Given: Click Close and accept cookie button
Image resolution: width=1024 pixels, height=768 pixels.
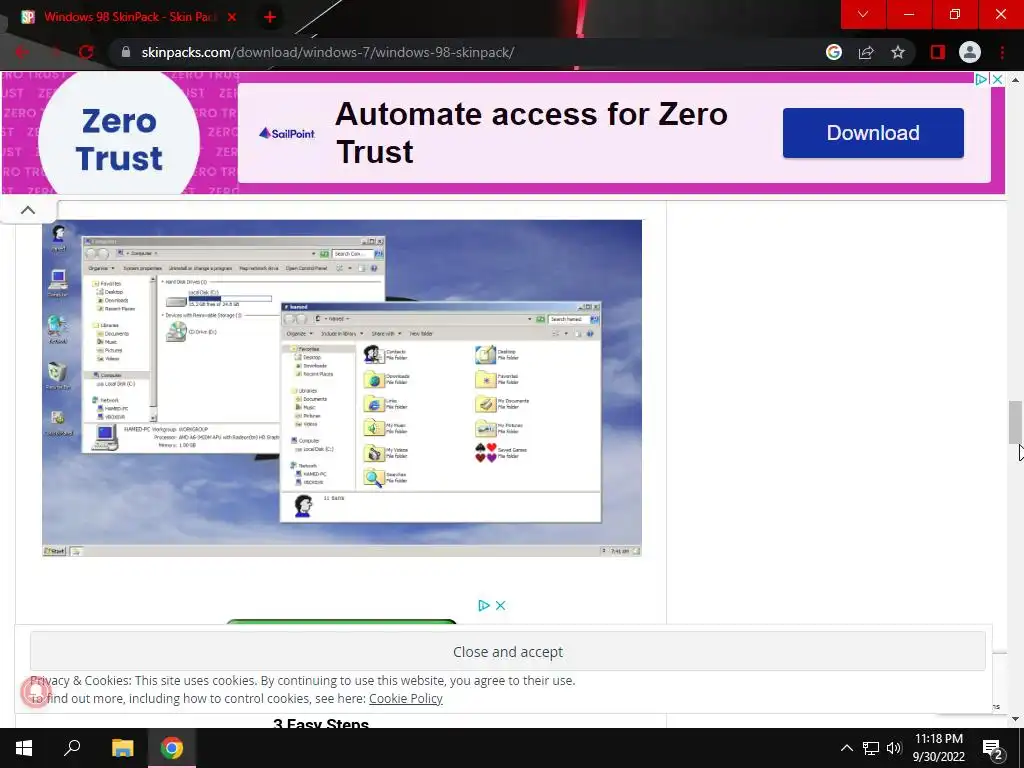Looking at the screenshot, I should [x=507, y=651].
